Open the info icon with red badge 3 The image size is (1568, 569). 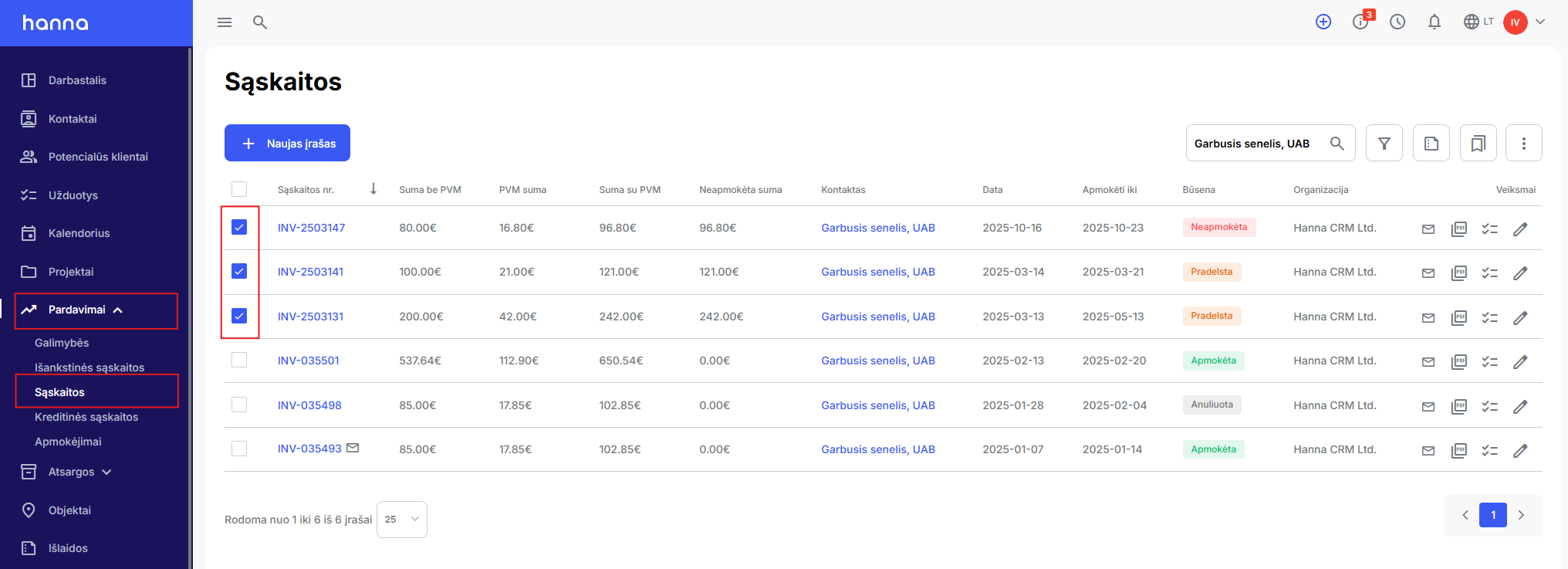[1361, 22]
